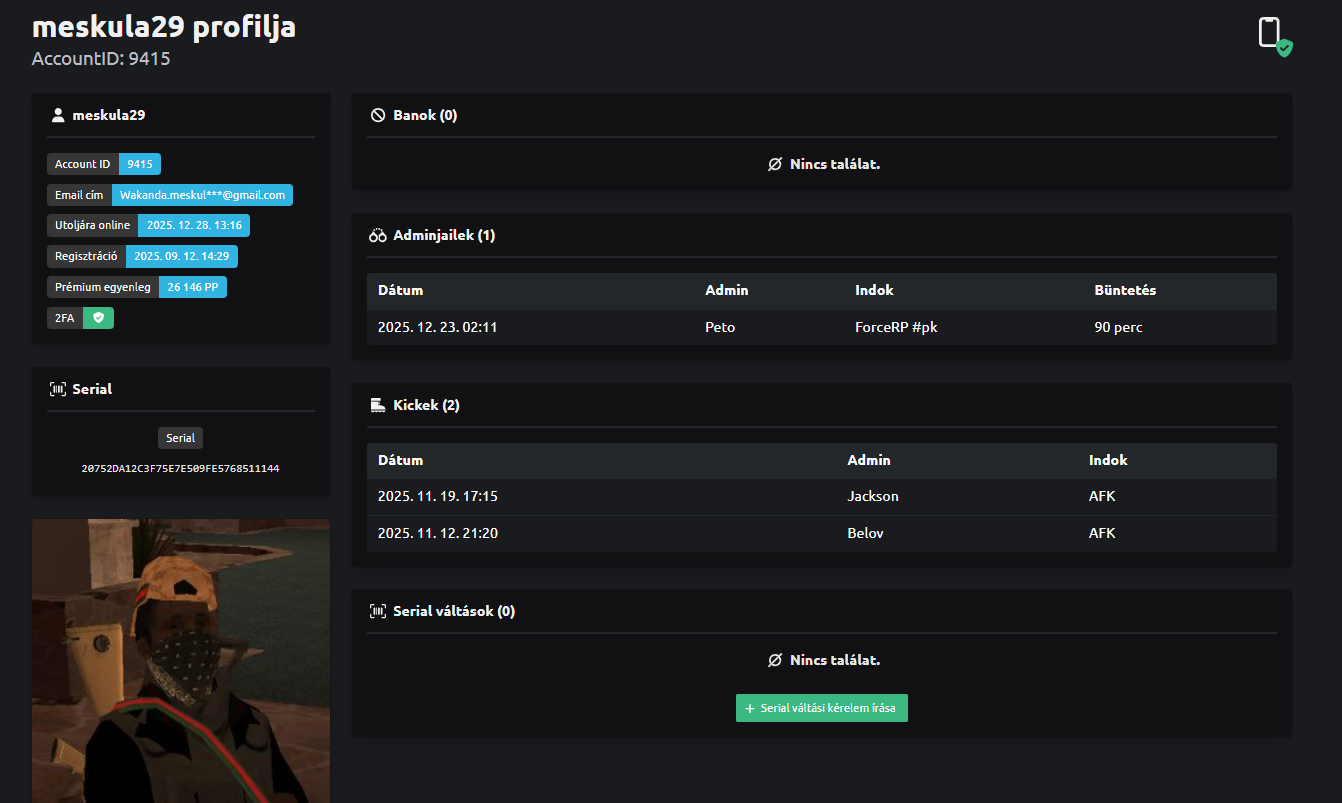
Task: Click the 26 146 PP premium balance
Action: pyautogui.click(x=193, y=287)
